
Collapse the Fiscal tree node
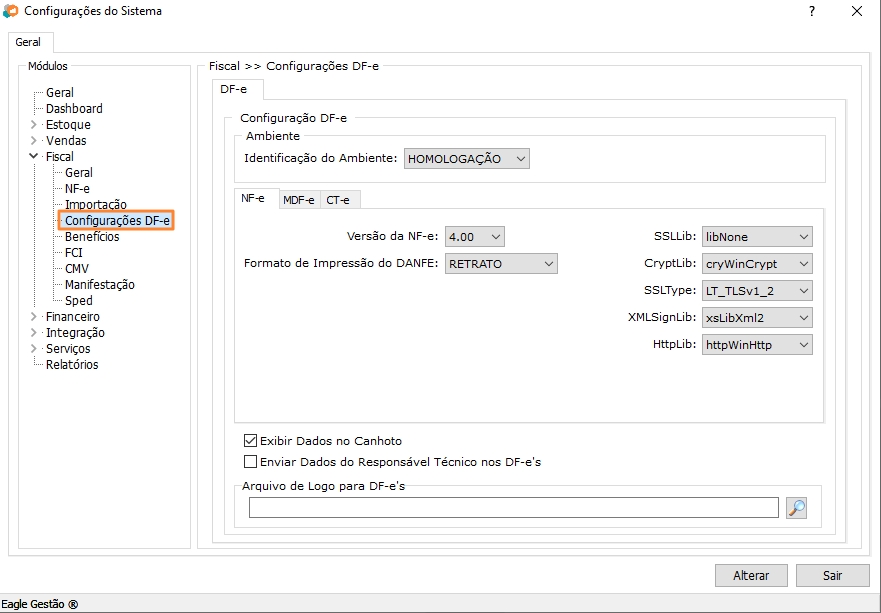34,156
